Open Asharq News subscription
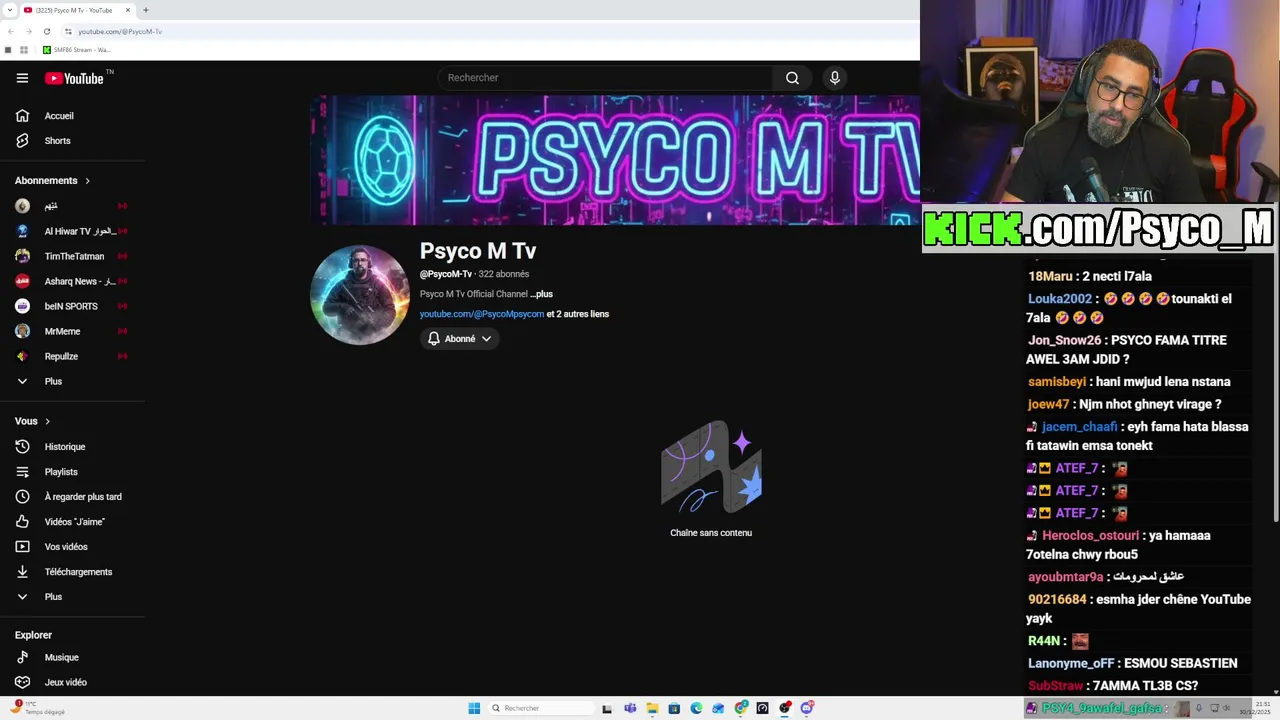 click(x=72, y=281)
